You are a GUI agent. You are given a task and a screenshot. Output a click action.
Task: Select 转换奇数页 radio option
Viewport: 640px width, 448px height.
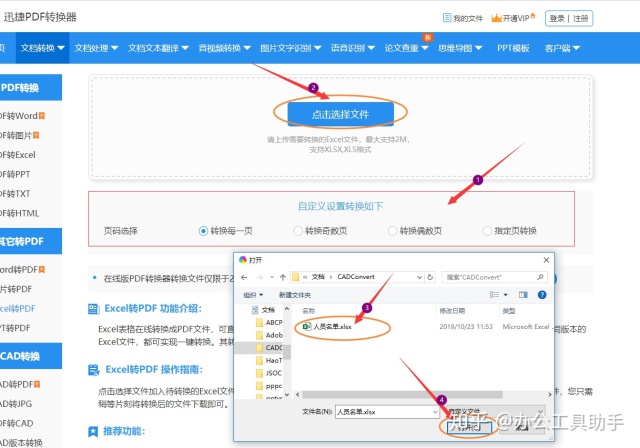click(x=298, y=231)
